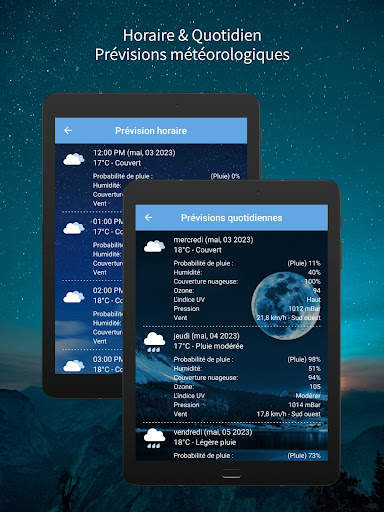The height and width of the screenshot is (512, 384).
Task: Select jeudi cloud cover 94% value
Action: [x=314, y=378]
